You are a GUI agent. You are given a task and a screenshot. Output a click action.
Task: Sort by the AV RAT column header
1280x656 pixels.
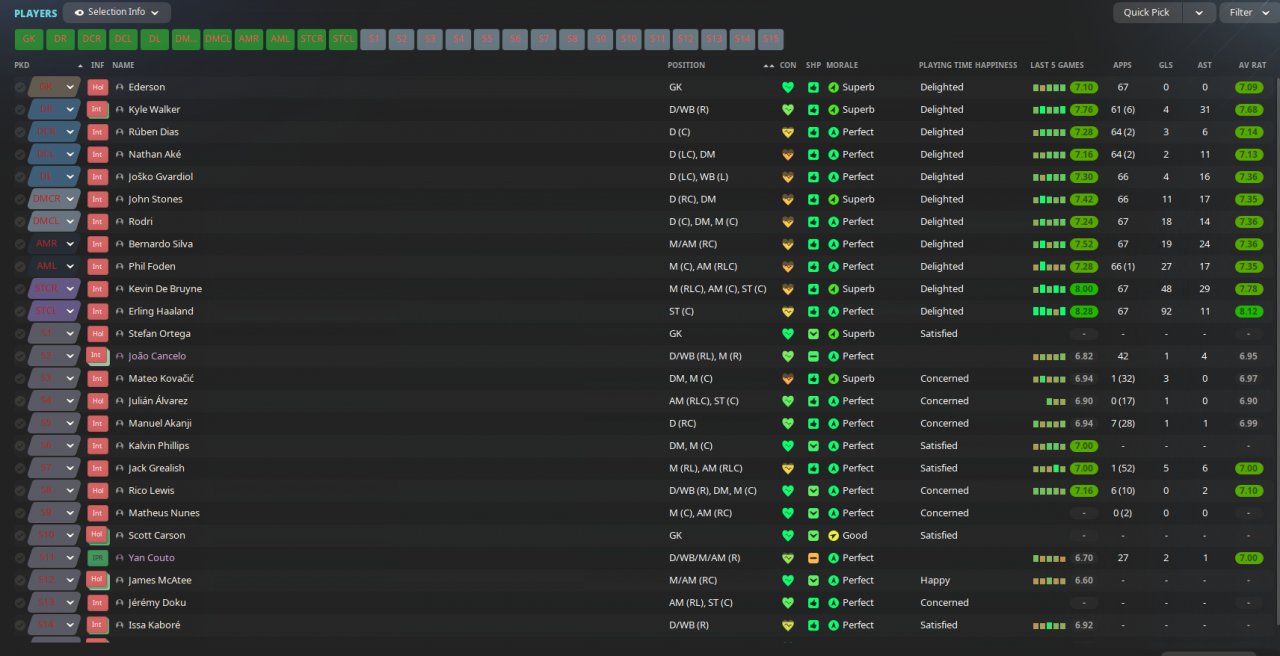click(x=1252, y=65)
